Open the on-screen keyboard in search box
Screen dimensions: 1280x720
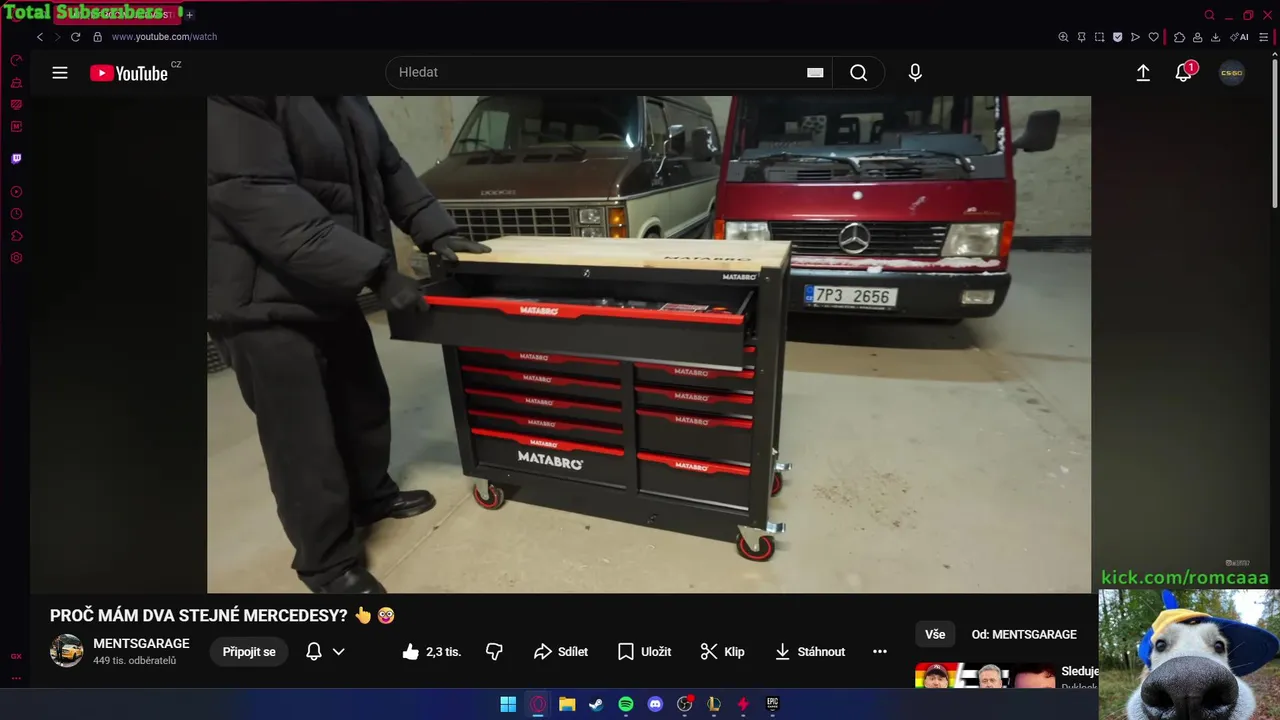(815, 73)
